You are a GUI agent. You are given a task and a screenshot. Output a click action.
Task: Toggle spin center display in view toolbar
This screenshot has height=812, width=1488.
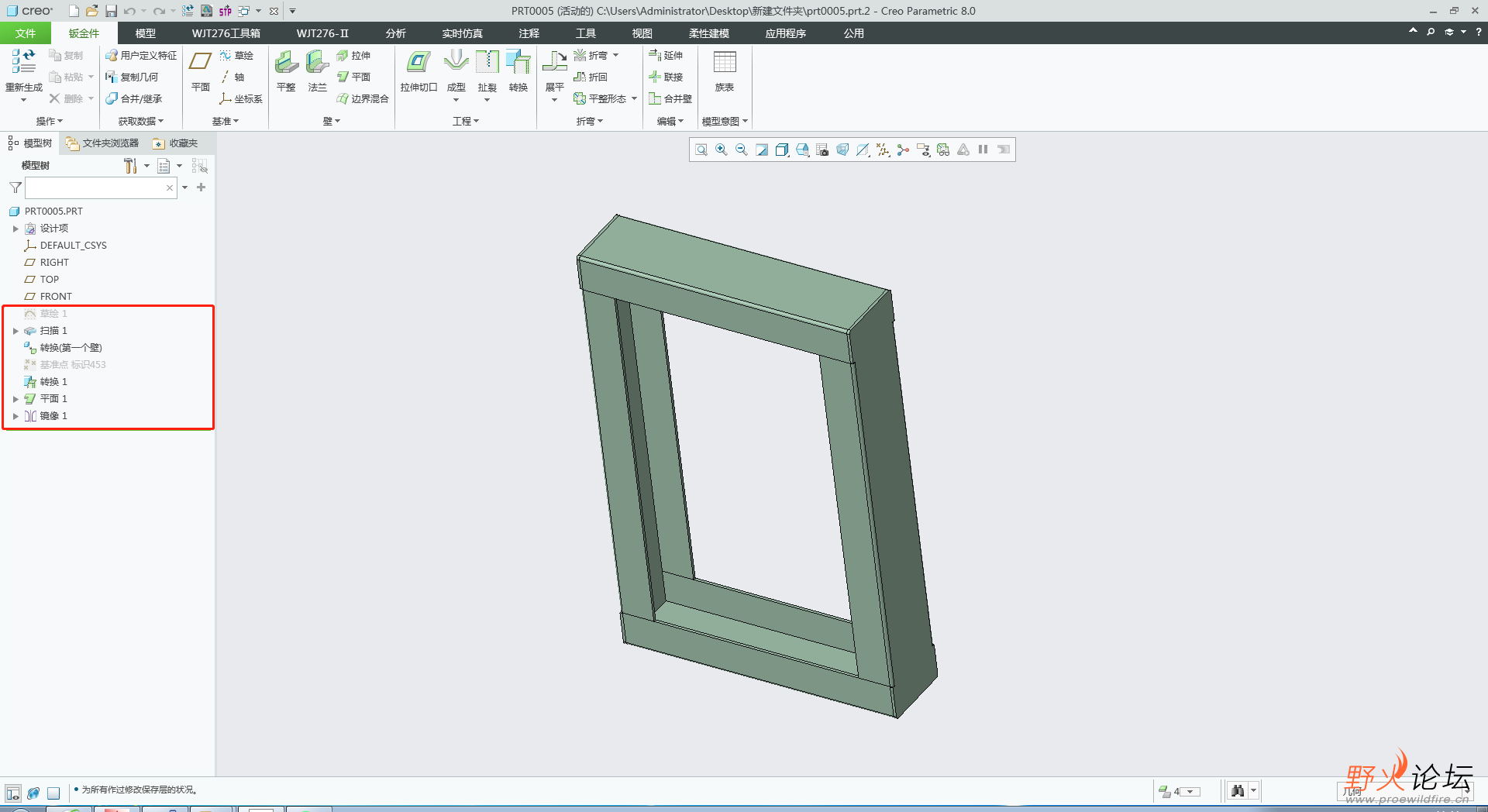903,150
